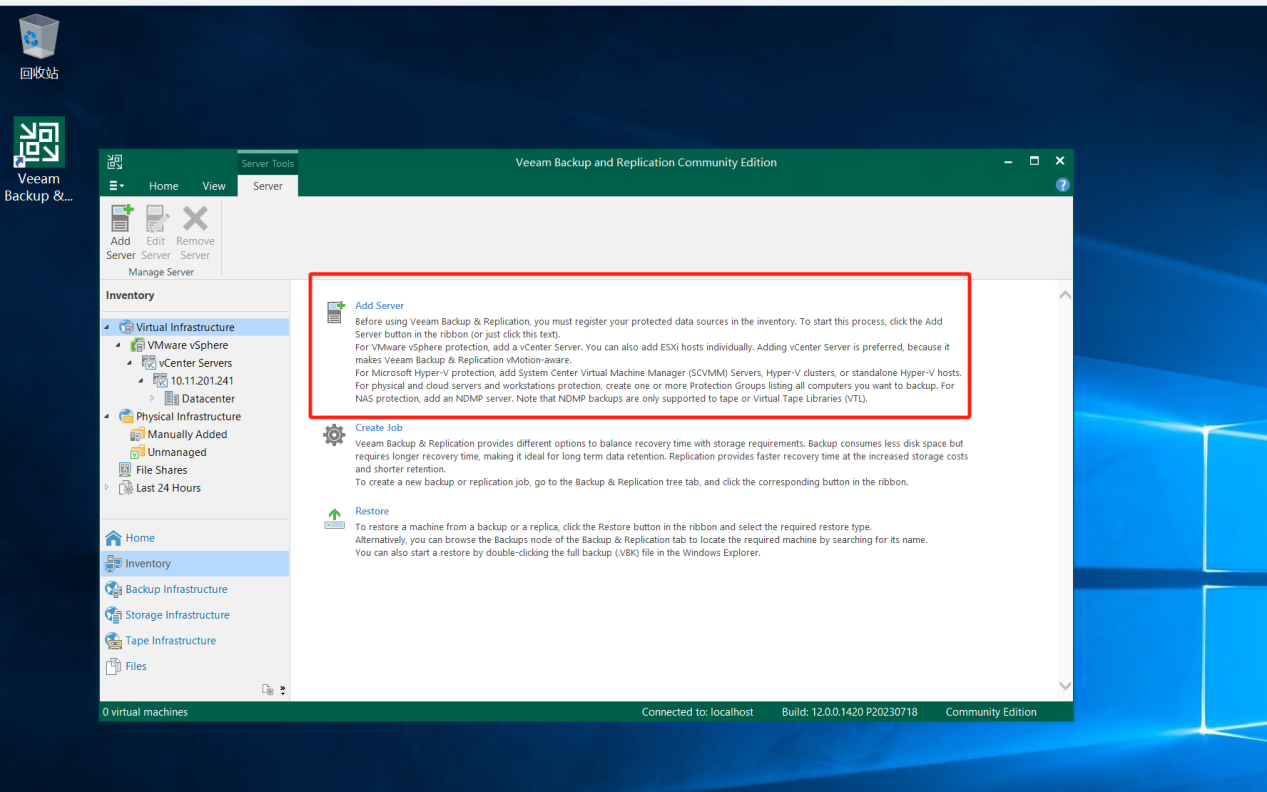Go to the Home navigation view

pos(194,538)
